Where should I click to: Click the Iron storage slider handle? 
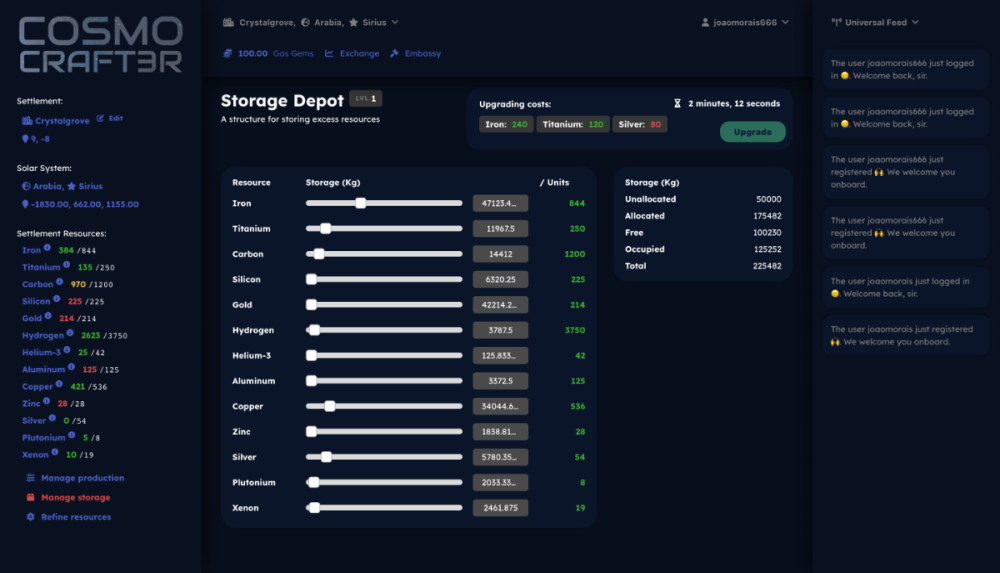pos(361,203)
